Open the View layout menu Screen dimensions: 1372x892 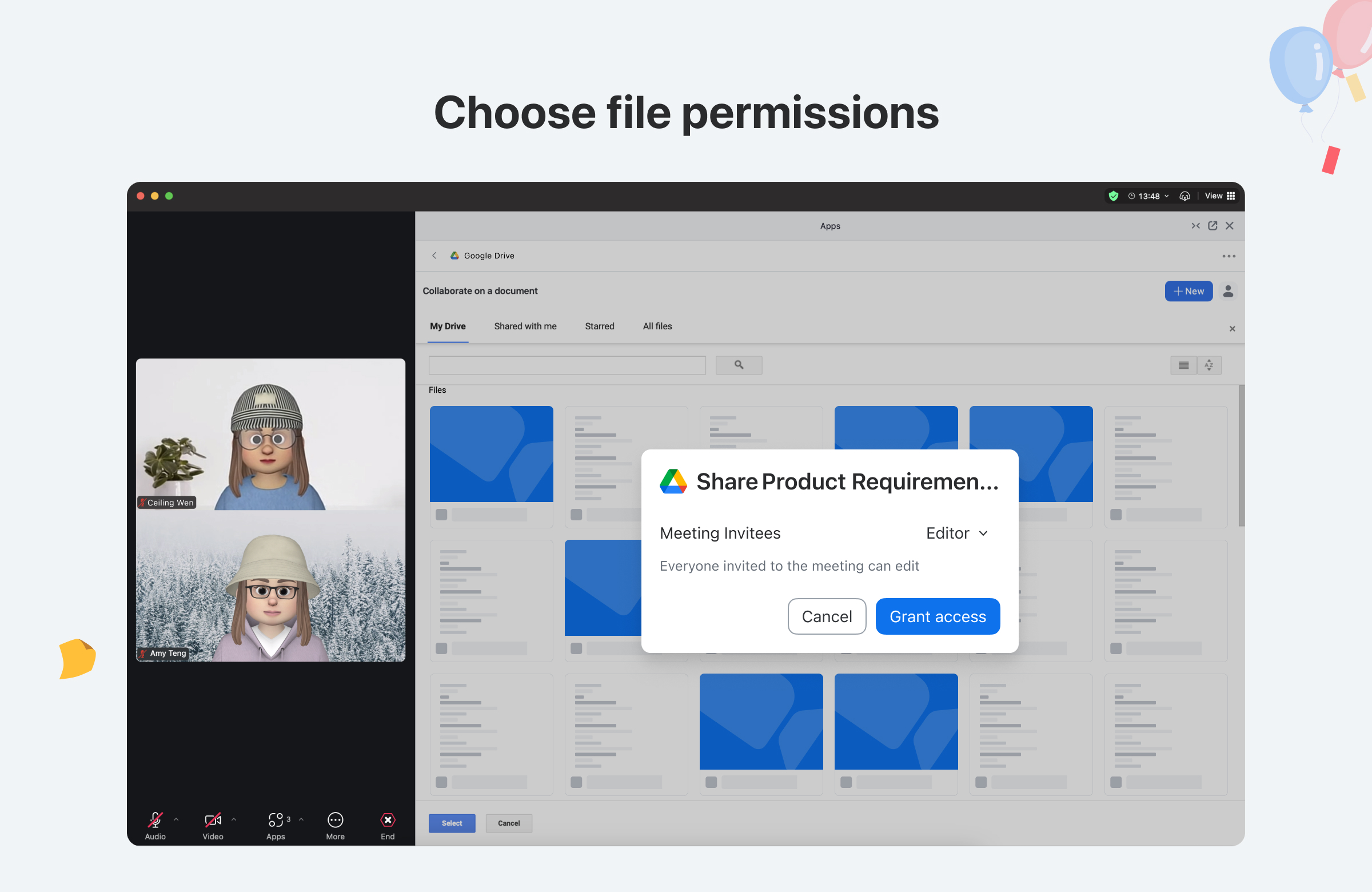[x=1219, y=196]
